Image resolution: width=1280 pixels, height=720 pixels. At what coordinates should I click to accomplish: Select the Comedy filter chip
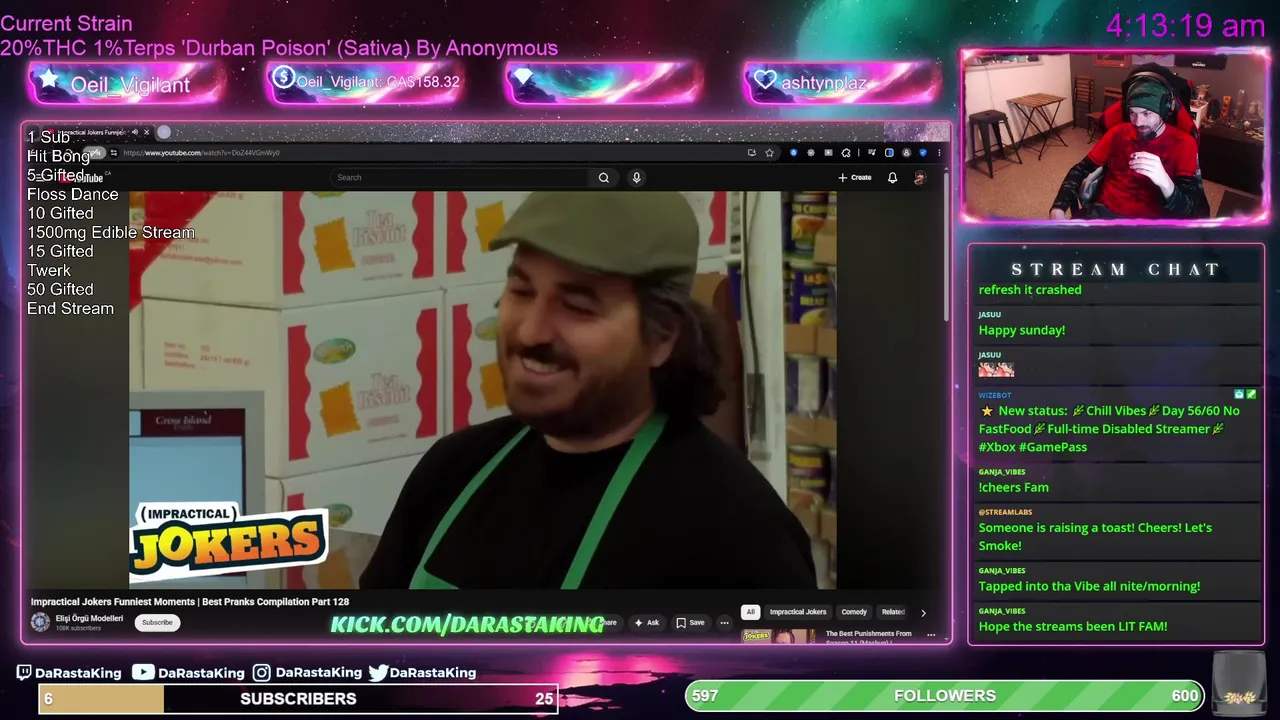pyautogui.click(x=854, y=611)
